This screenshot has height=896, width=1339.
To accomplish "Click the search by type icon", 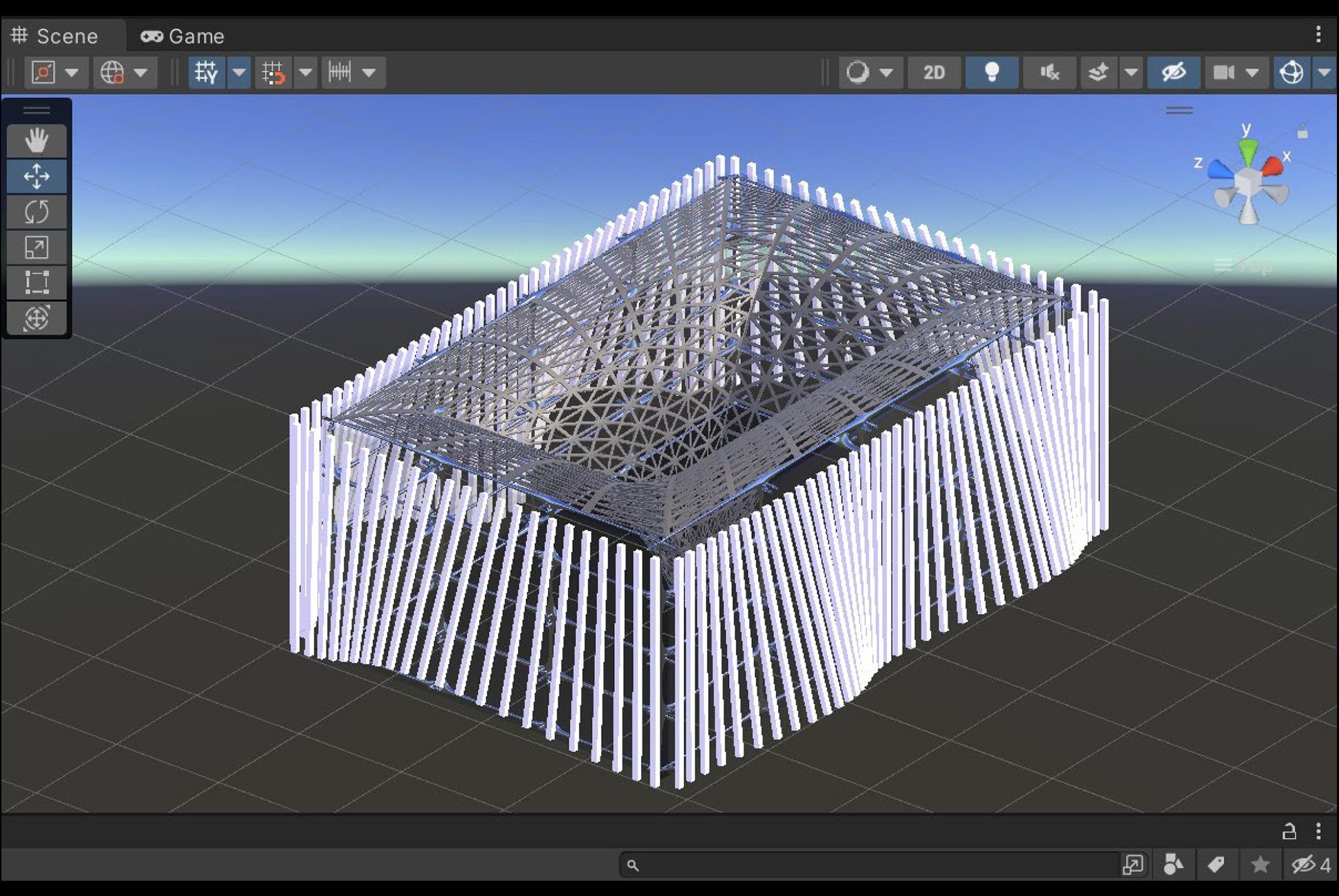I will click(x=1173, y=864).
